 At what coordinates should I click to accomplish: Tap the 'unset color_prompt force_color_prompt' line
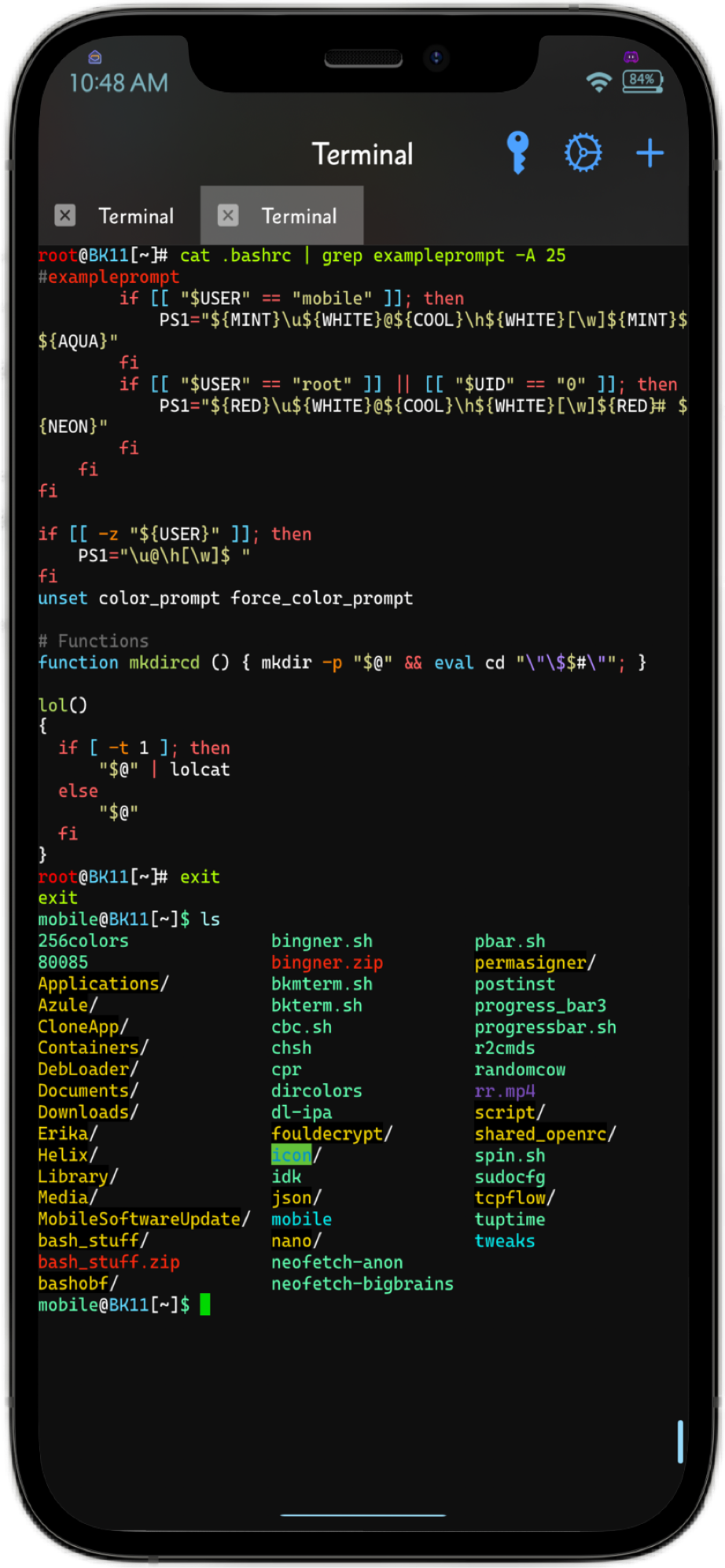coord(225,598)
